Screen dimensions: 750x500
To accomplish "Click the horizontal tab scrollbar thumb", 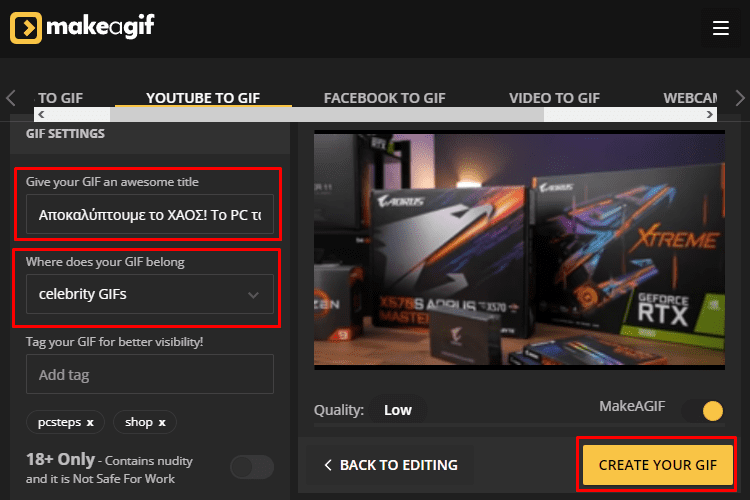I will [x=327, y=114].
